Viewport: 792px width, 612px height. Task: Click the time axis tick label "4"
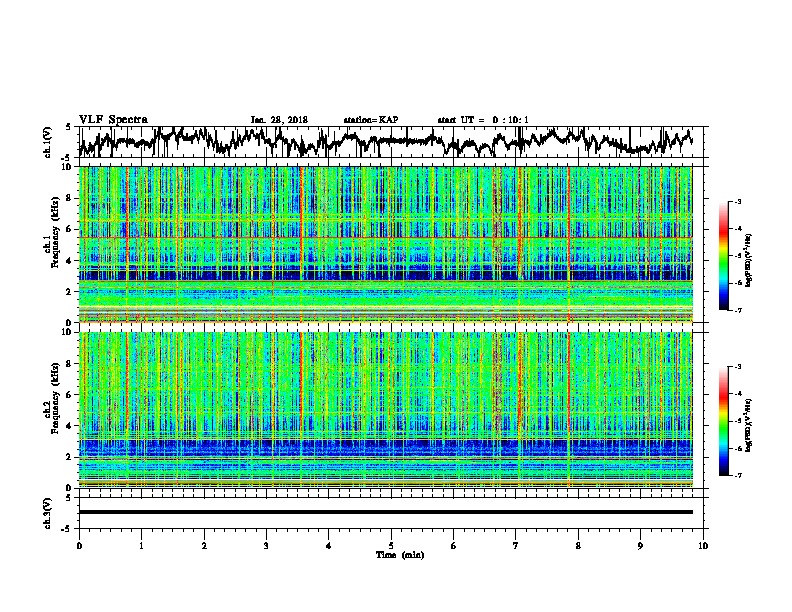pos(329,546)
